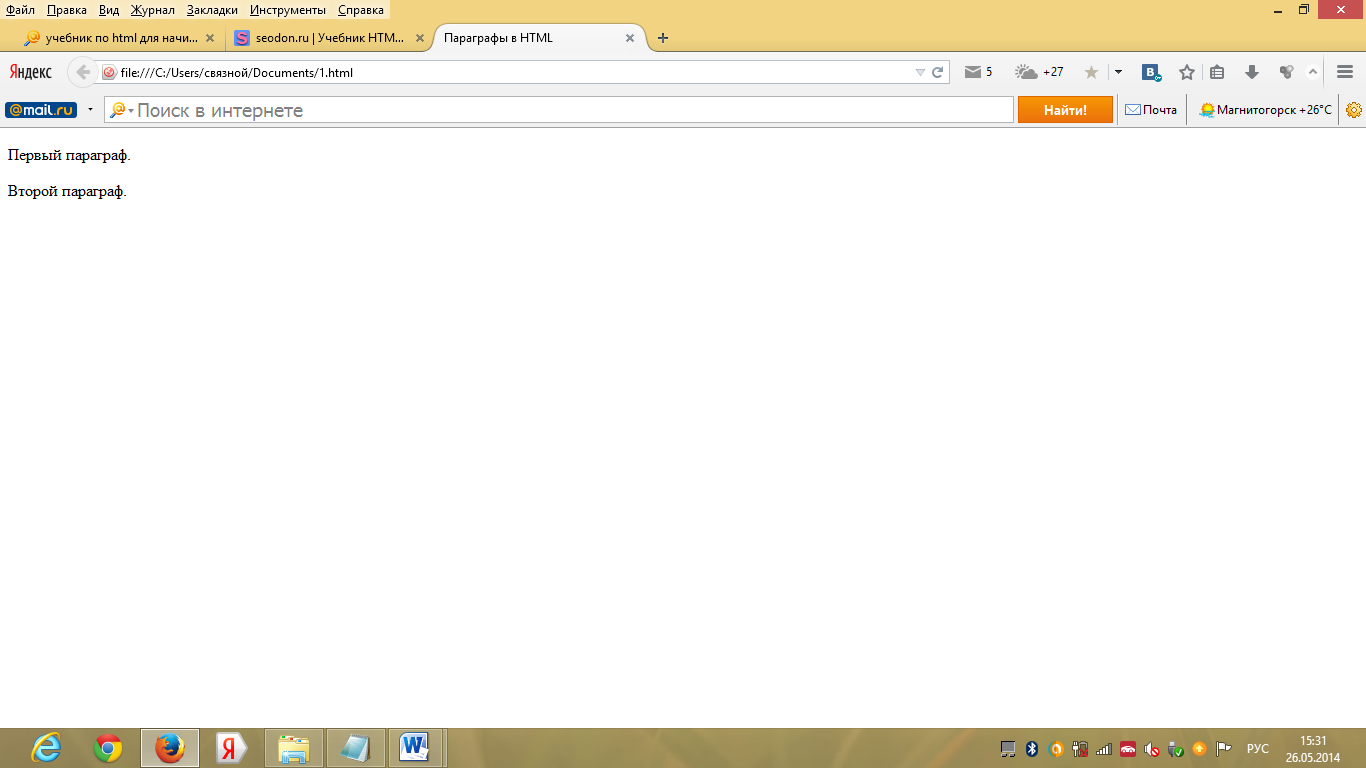Click the orange circular ring tray icon
Viewport: 1366px width, 768px height.
[x=1056, y=749]
